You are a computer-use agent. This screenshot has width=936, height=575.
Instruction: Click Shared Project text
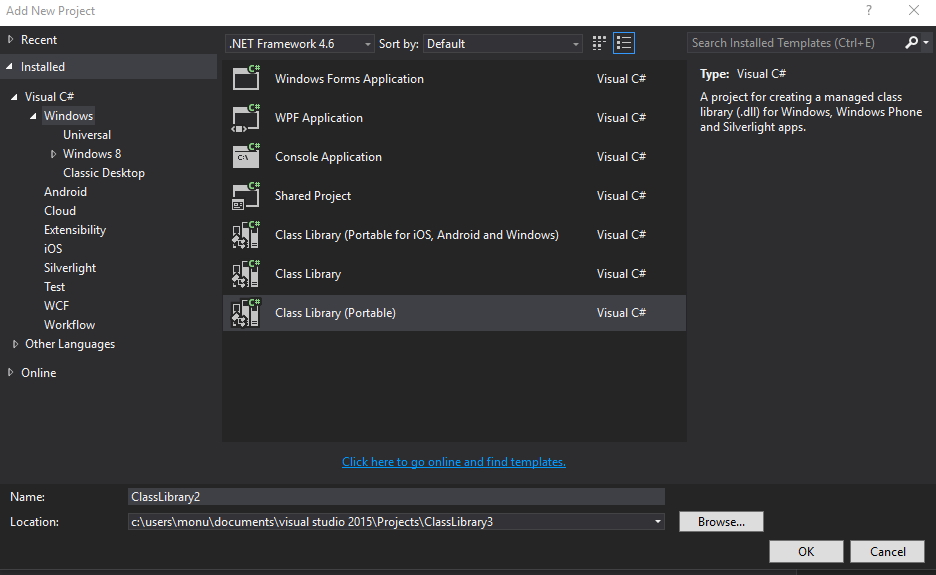(x=313, y=196)
